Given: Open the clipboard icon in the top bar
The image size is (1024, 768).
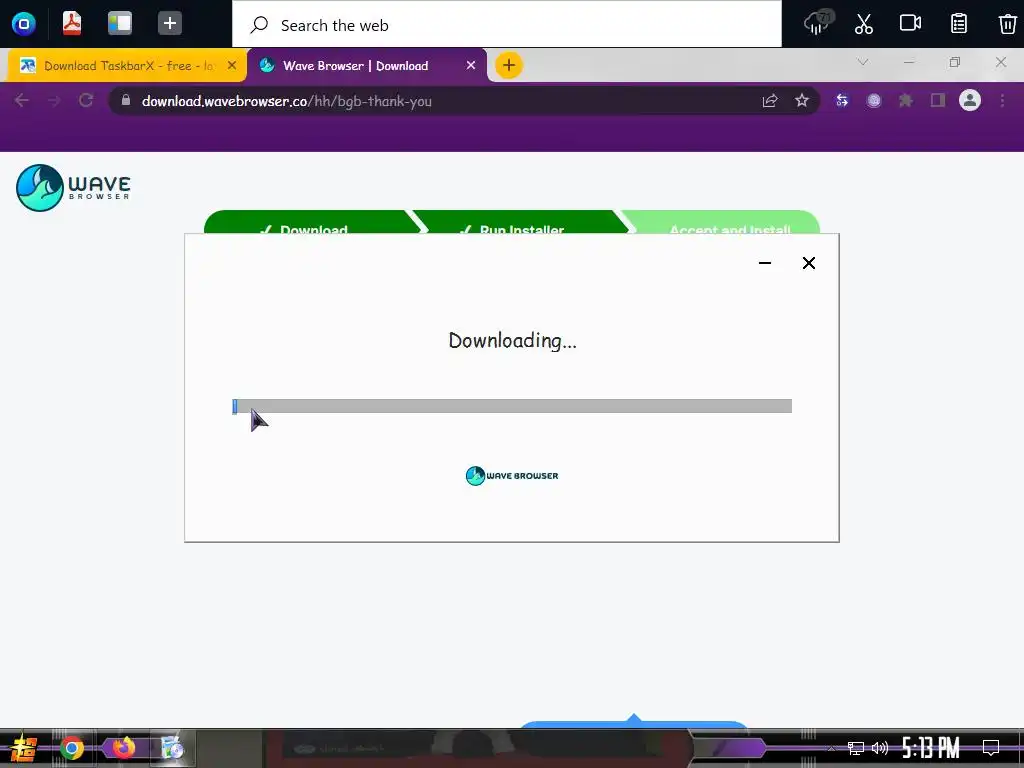Looking at the screenshot, I should click(959, 24).
